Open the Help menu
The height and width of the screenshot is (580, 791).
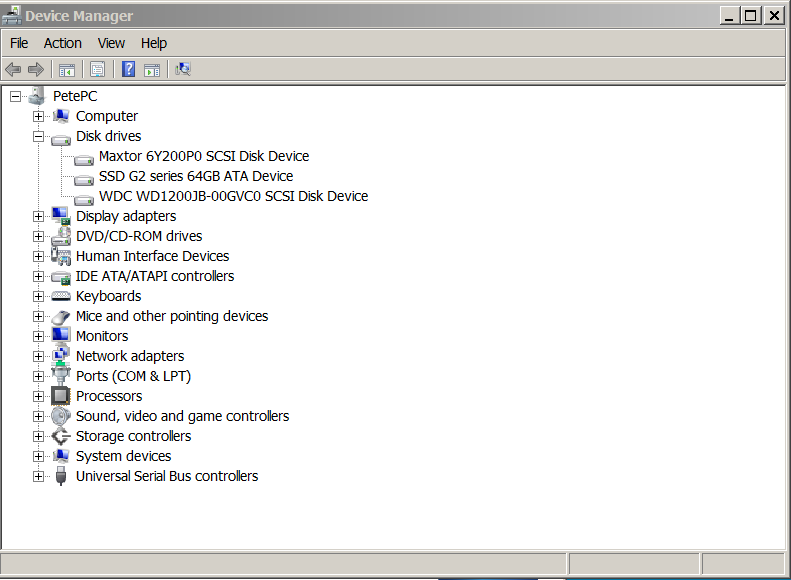click(153, 43)
